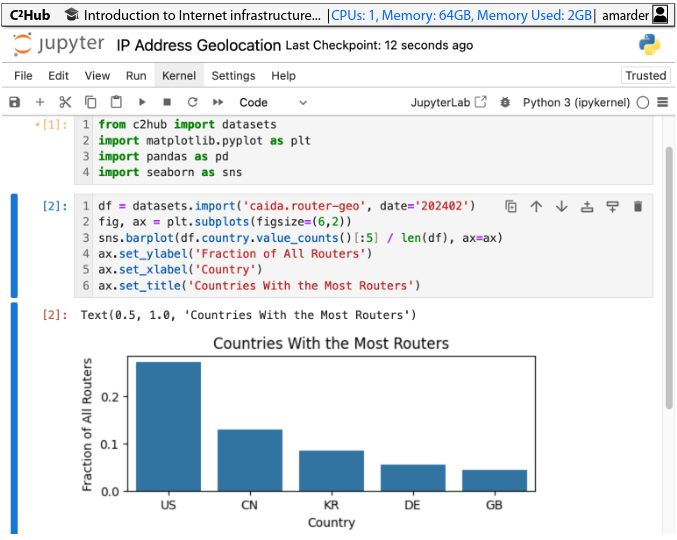This screenshot has height=540, width=677.
Task: Open the File menu
Action: pos(23,76)
